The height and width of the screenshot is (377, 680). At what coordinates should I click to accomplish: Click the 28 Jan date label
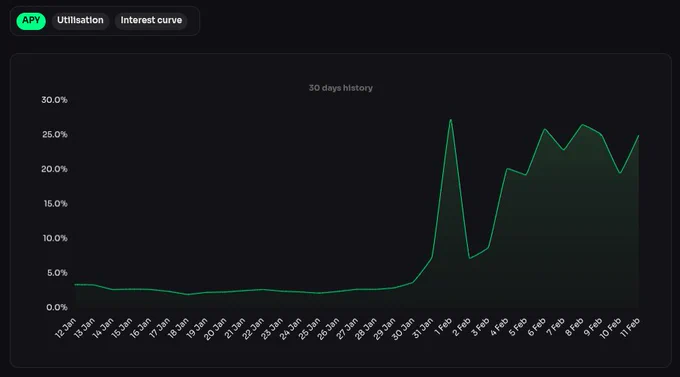pyautogui.click(x=366, y=329)
